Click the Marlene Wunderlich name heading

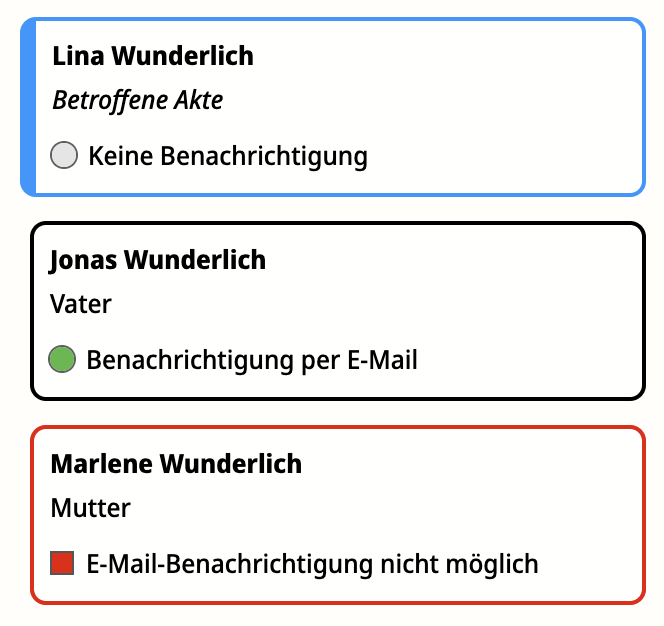point(175,464)
